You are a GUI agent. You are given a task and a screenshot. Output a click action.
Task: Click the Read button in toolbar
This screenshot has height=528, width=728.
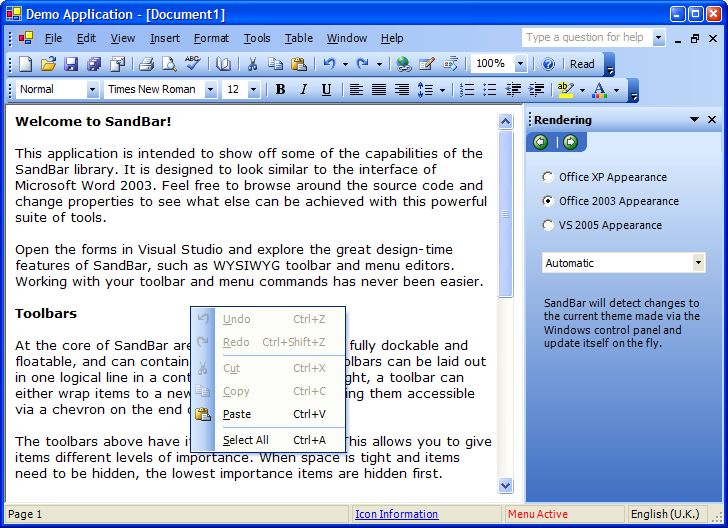582,64
